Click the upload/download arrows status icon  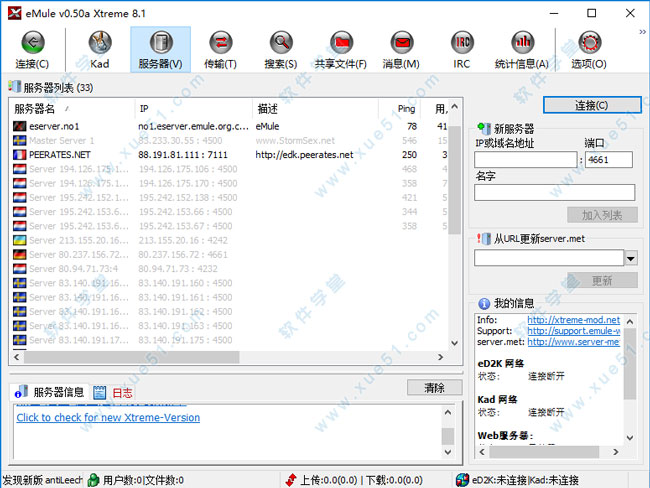(291, 480)
